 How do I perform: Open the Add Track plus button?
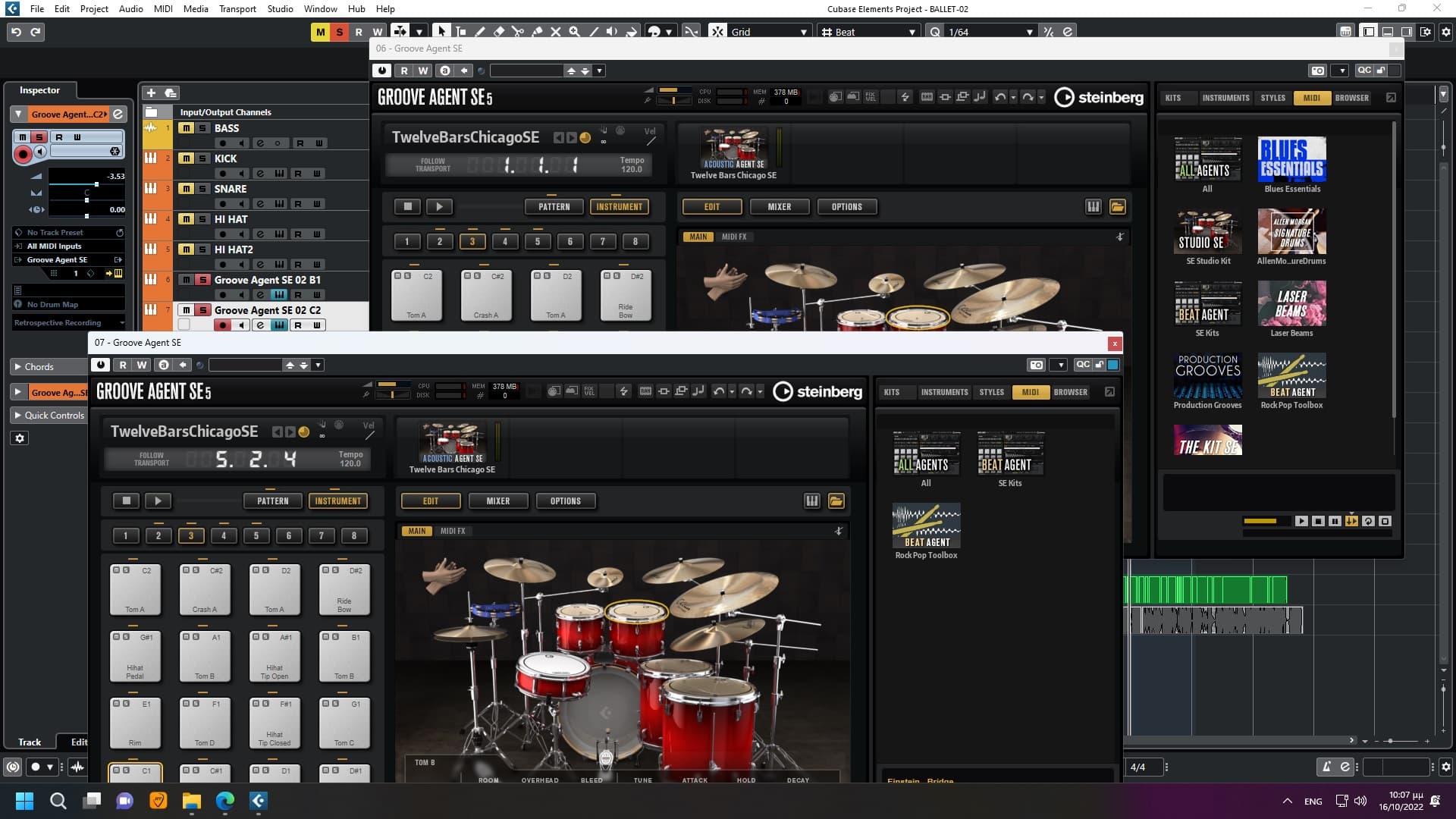click(x=151, y=93)
